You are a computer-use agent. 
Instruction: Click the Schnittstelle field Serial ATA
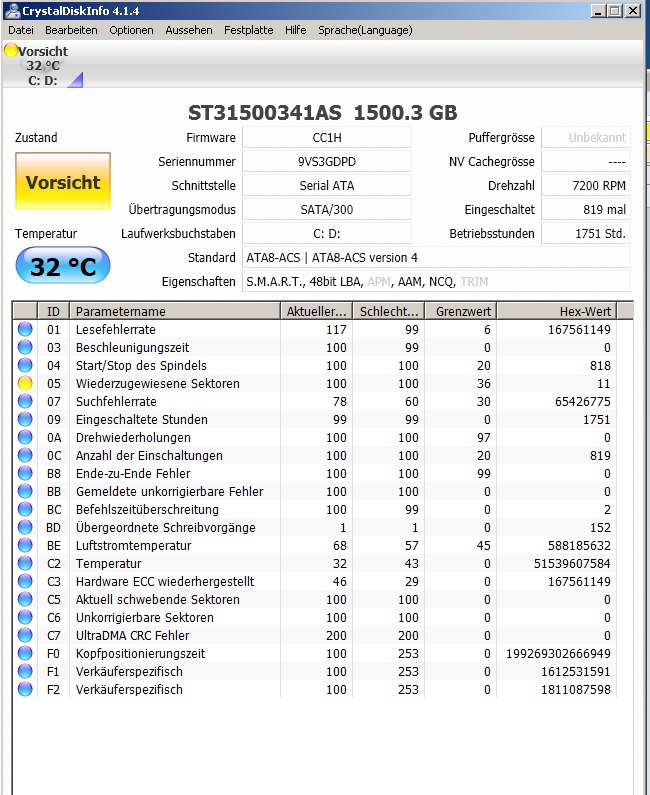[327, 186]
